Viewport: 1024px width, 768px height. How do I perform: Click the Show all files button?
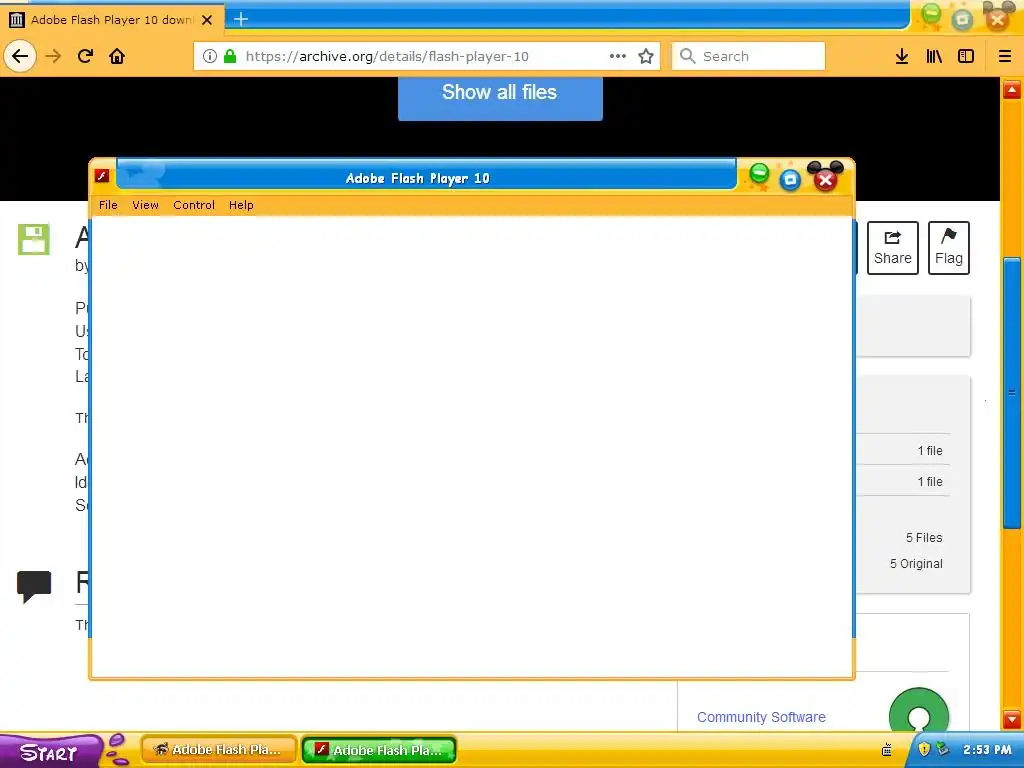click(x=500, y=97)
